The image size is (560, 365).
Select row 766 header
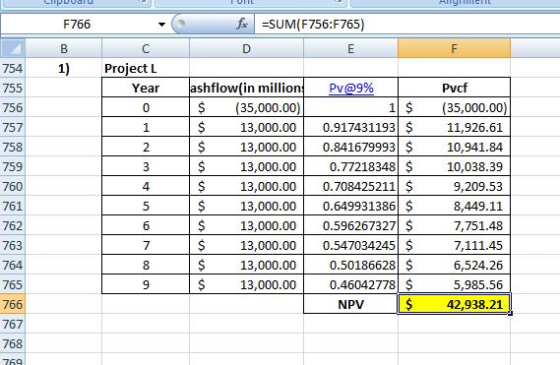click(13, 304)
